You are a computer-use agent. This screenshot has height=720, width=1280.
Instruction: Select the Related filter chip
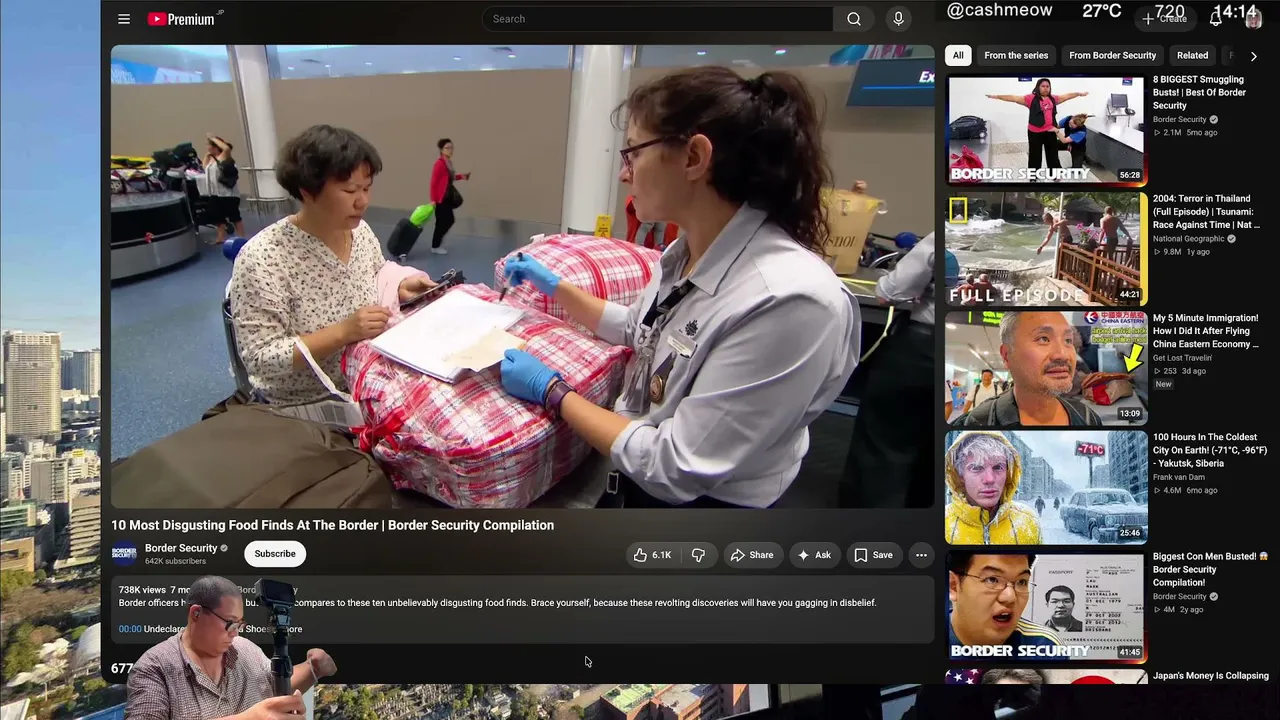pos(1192,56)
